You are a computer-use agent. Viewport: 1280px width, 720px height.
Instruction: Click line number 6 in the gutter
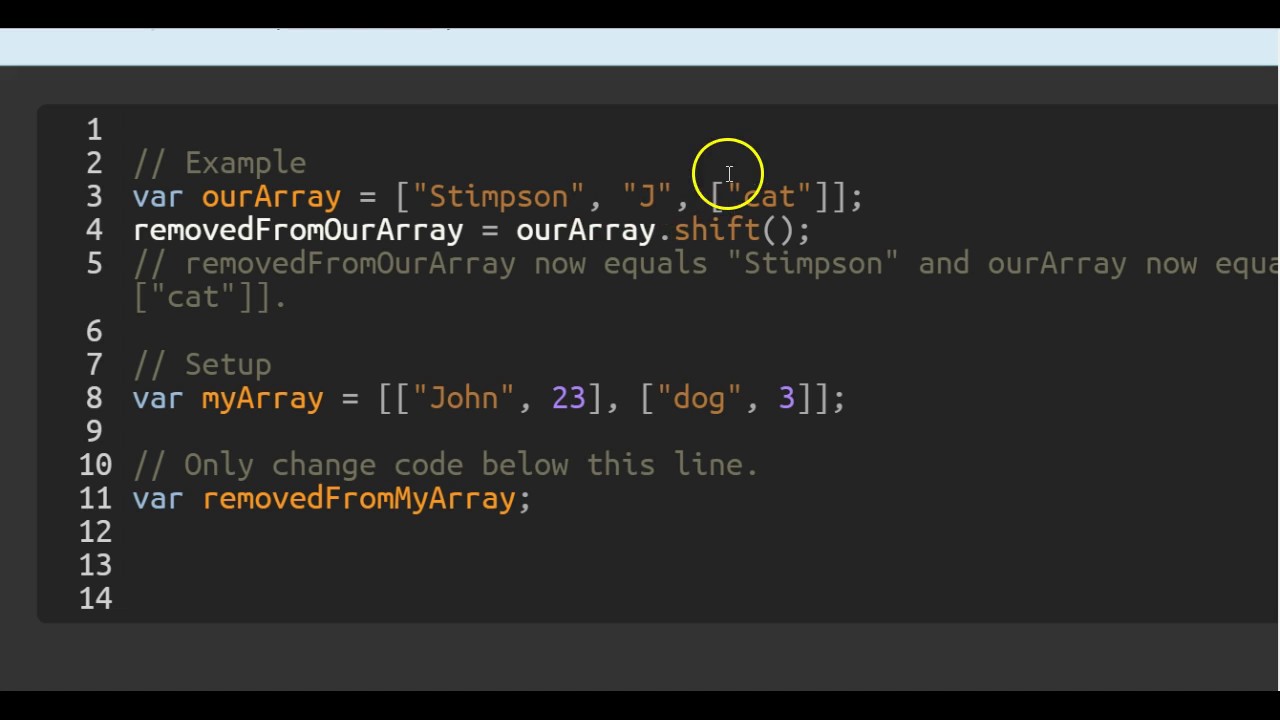click(94, 331)
